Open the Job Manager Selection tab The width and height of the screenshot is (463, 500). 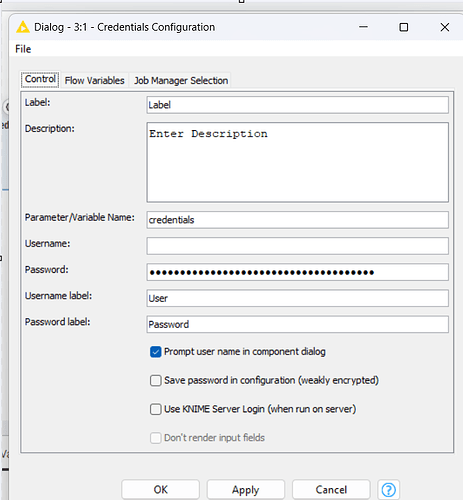(x=181, y=80)
